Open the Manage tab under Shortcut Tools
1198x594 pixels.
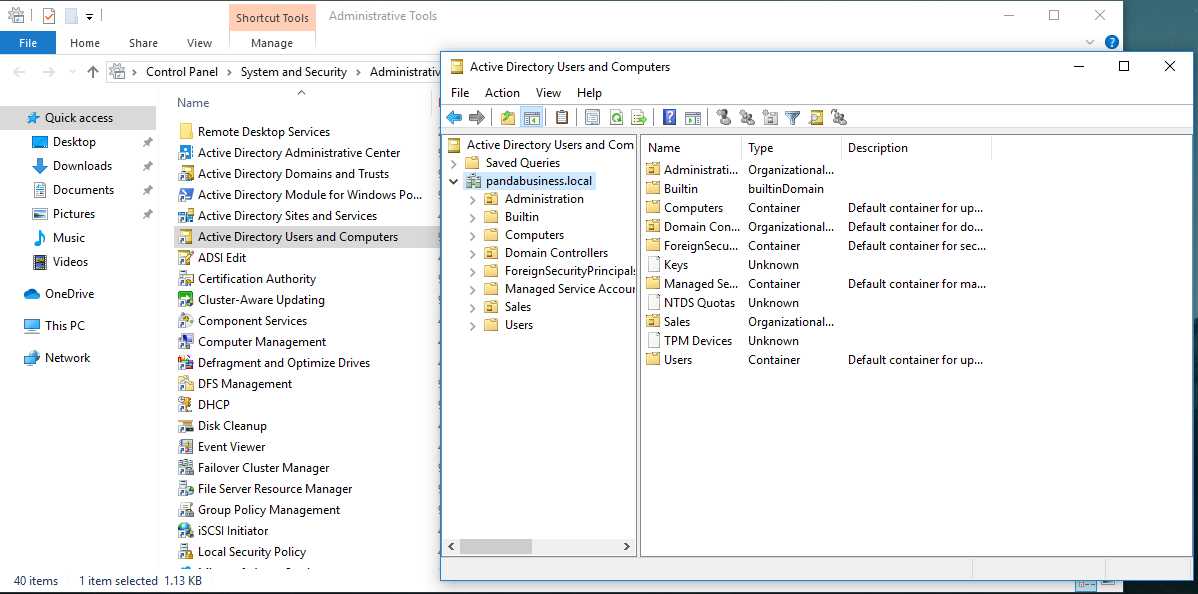coord(272,43)
